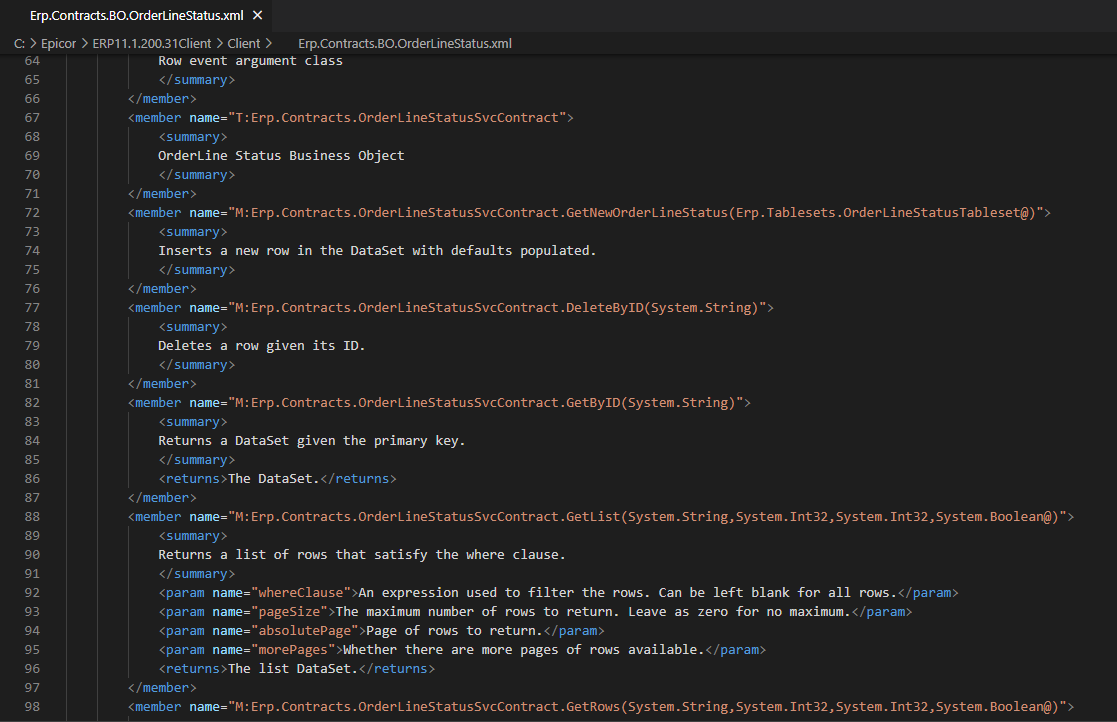Select line number 77 in the gutter
The width and height of the screenshot is (1117, 722).
click(32, 308)
